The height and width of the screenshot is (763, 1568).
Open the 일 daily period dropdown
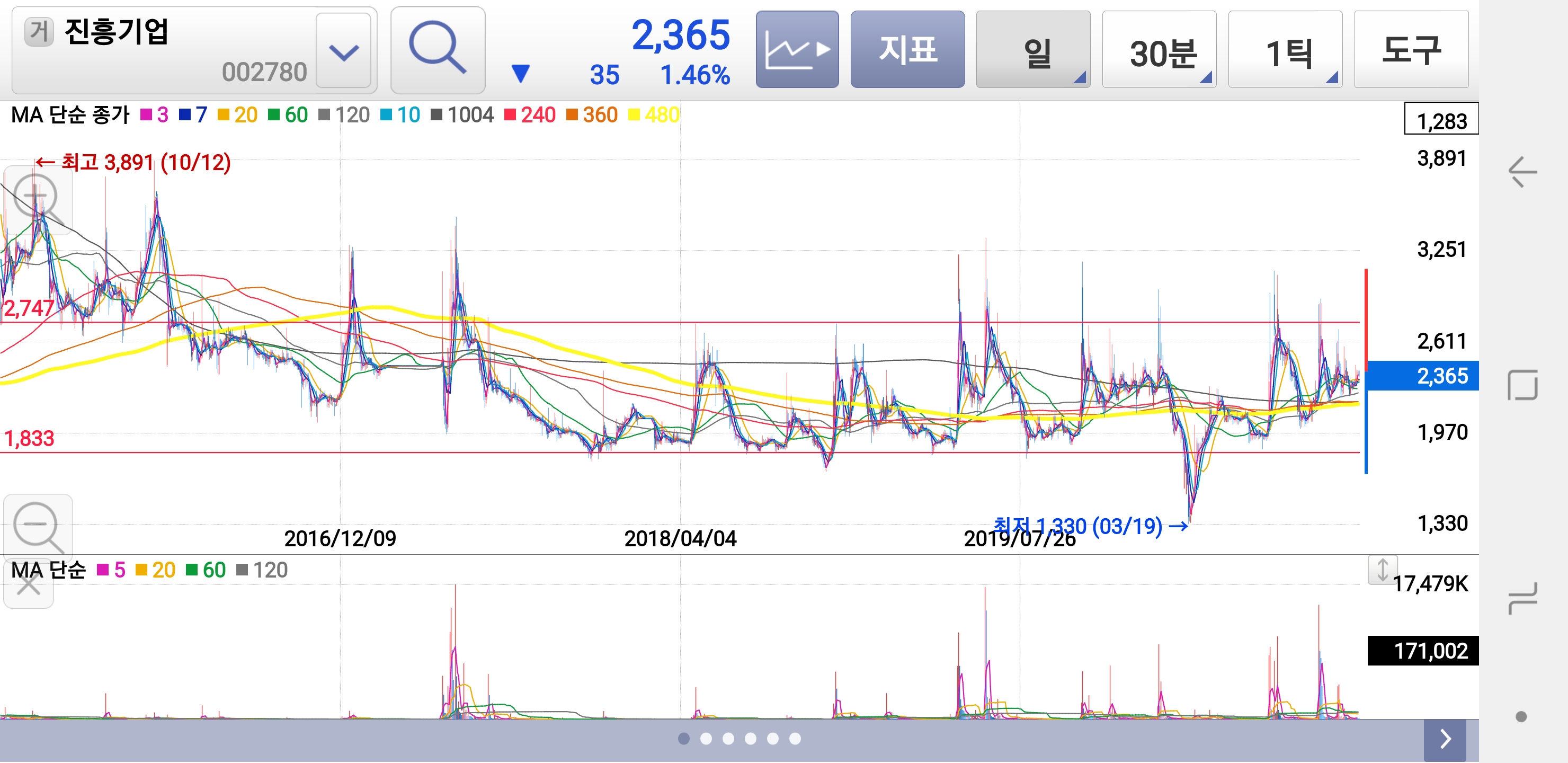[x=1032, y=50]
